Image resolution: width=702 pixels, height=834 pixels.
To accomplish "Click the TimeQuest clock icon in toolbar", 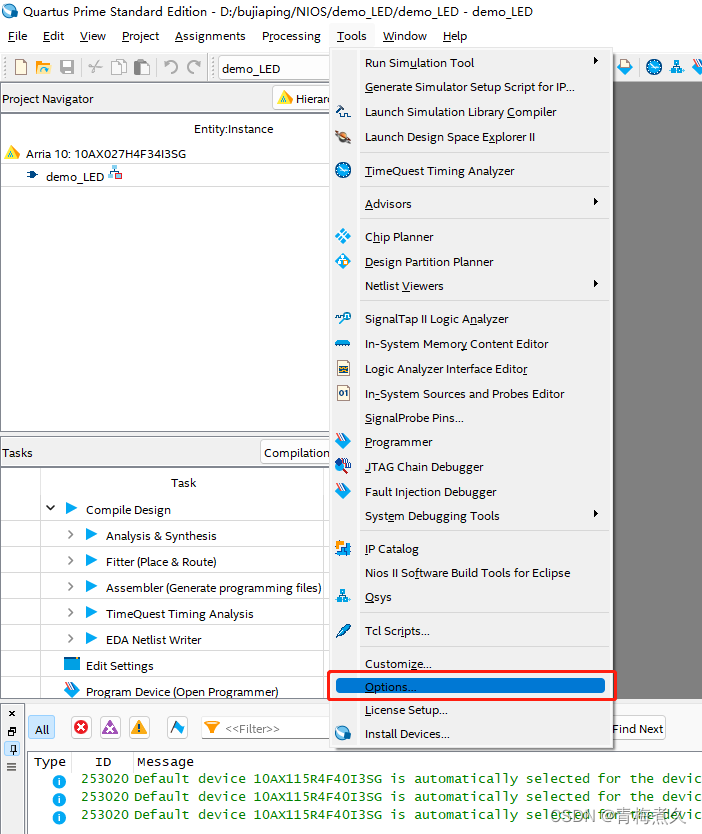I will (x=654, y=67).
